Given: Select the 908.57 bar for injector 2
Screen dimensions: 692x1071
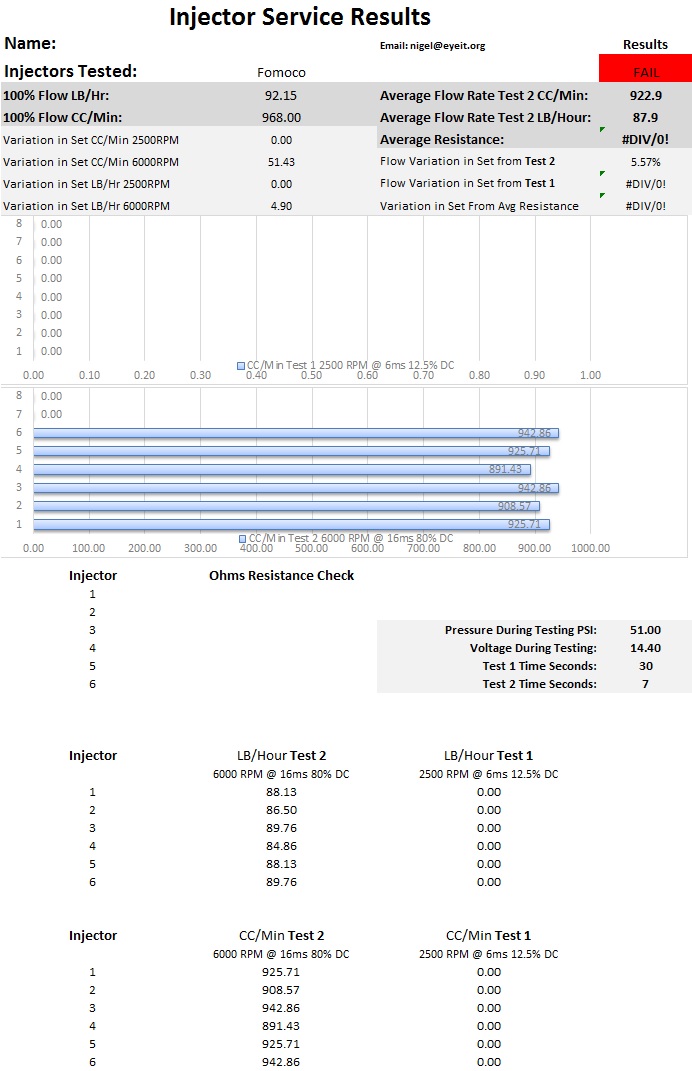Looking at the screenshot, I should (286, 506).
